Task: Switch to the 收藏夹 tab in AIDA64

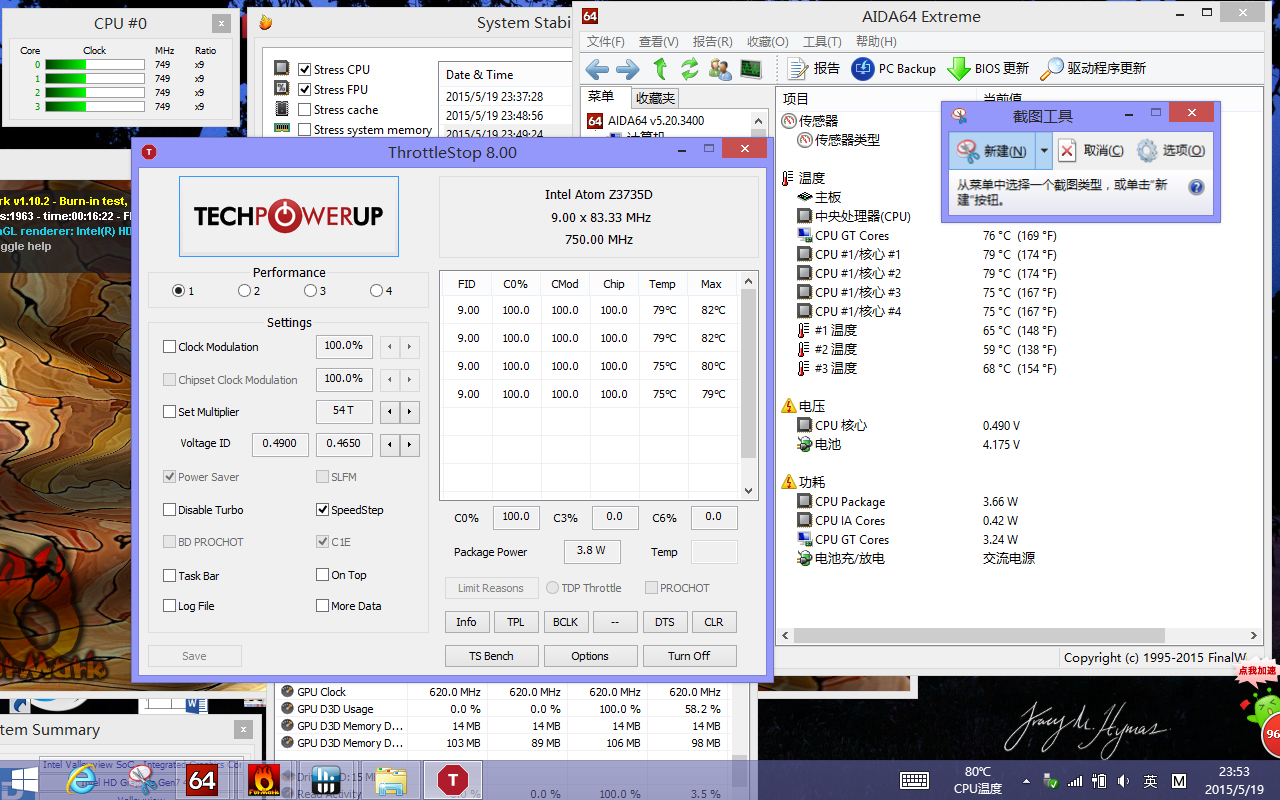Action: click(655, 98)
